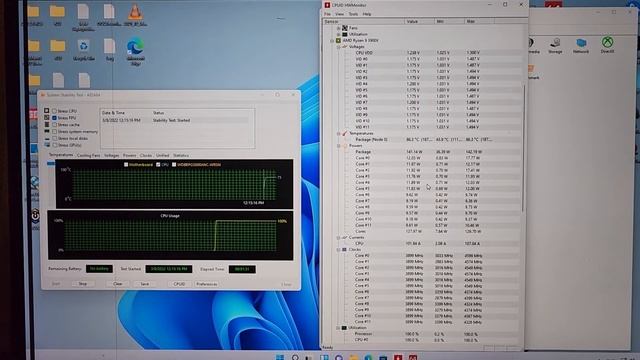
Task: Open the File menu in HWMonitor
Action: pyautogui.click(x=327, y=14)
